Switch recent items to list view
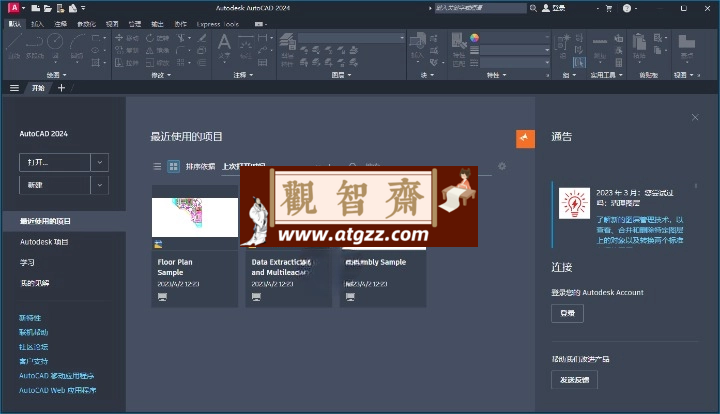 click(x=157, y=166)
